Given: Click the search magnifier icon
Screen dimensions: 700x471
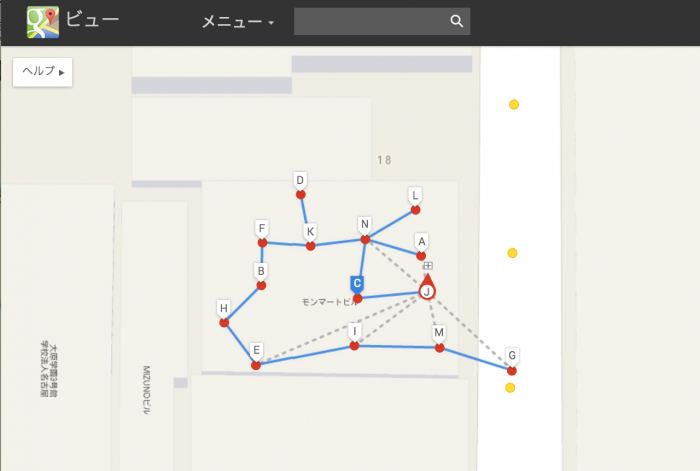Looking at the screenshot, I should click(x=456, y=21).
